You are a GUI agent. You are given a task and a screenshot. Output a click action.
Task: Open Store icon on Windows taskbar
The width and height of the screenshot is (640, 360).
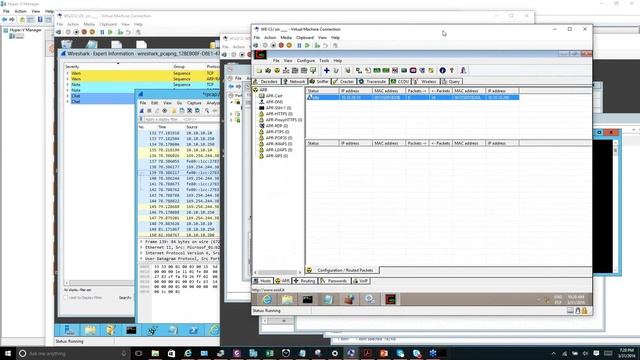[171, 353]
